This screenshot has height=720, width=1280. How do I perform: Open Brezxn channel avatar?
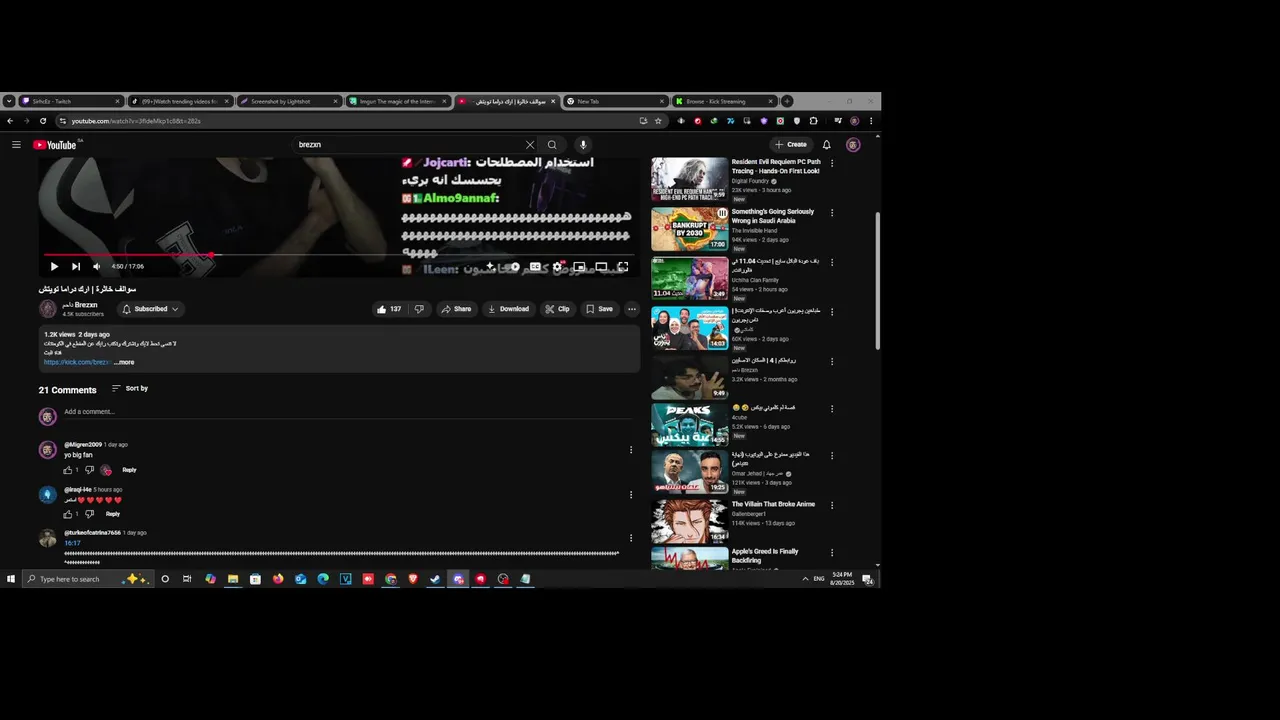[47, 309]
